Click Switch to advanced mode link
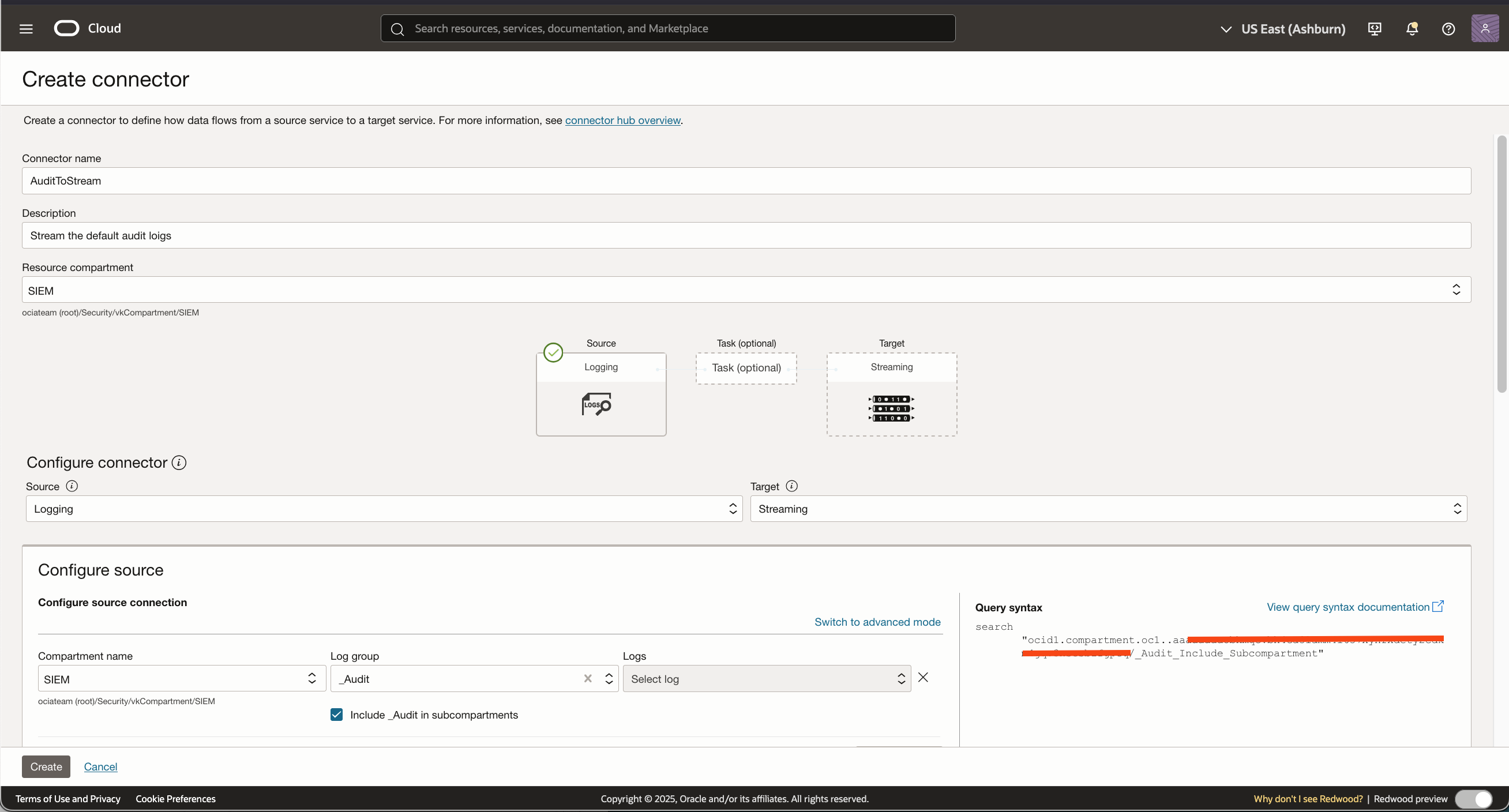 [877, 622]
